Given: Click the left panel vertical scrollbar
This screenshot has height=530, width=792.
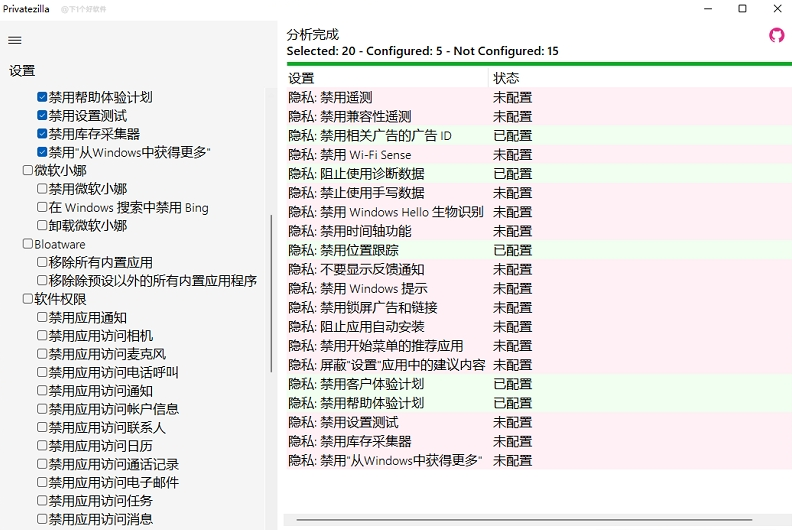Looking at the screenshot, I should pos(271,294).
